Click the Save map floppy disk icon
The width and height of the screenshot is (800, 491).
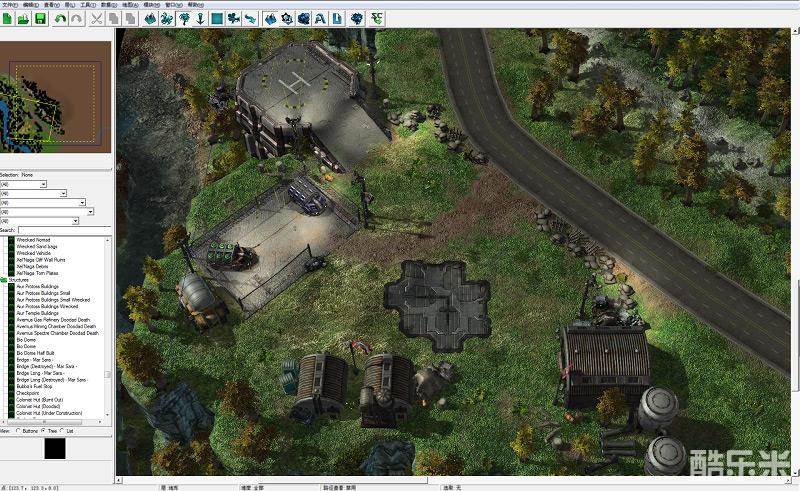(40, 18)
